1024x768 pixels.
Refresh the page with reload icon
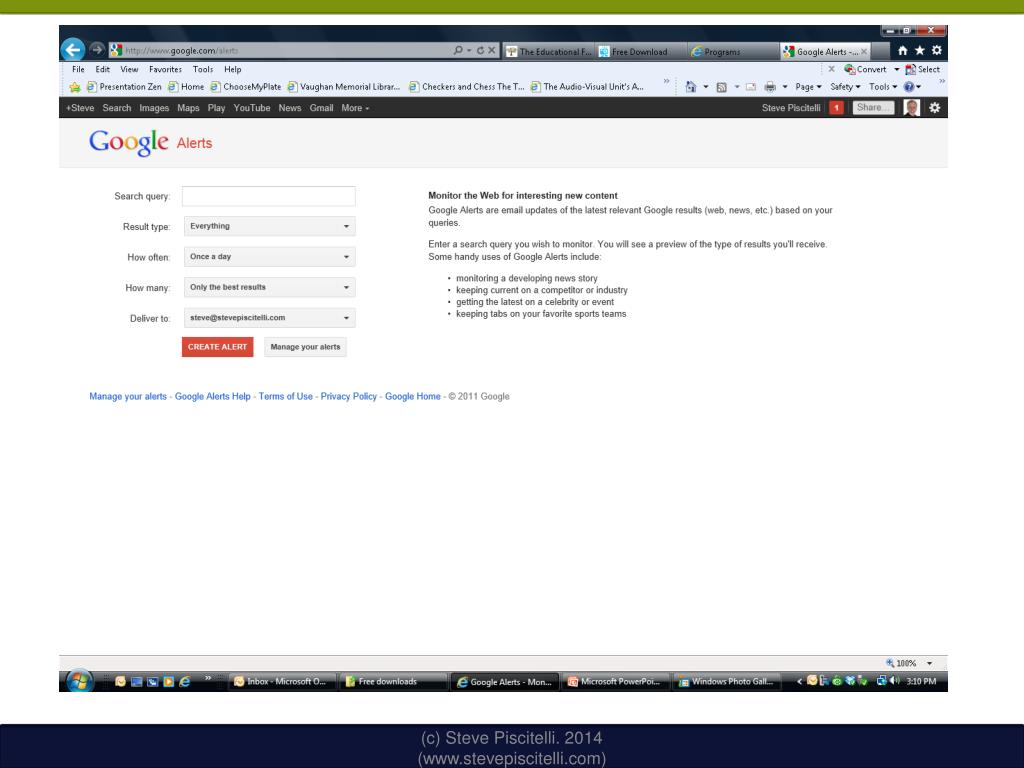(480, 50)
